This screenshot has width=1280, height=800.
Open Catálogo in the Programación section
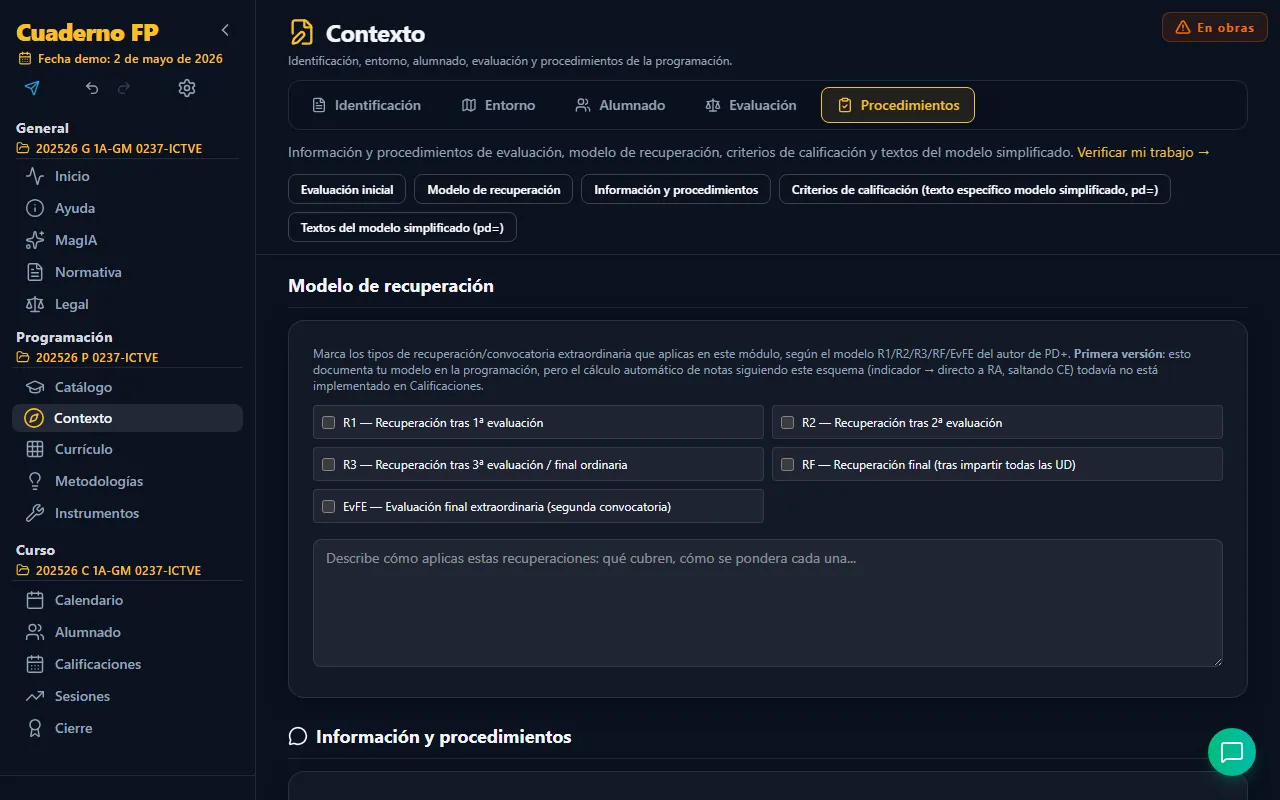tap(127, 387)
